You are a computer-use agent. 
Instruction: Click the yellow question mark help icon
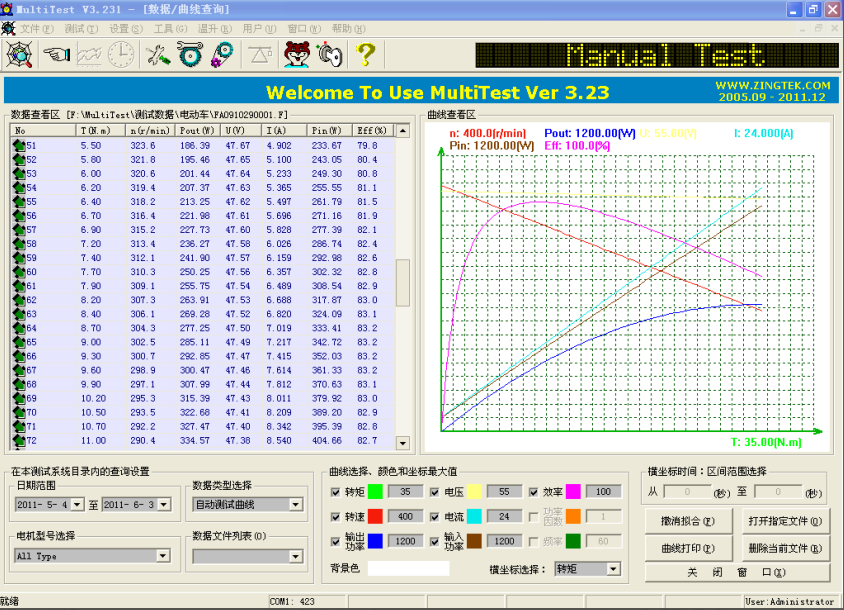pyautogui.click(x=366, y=54)
